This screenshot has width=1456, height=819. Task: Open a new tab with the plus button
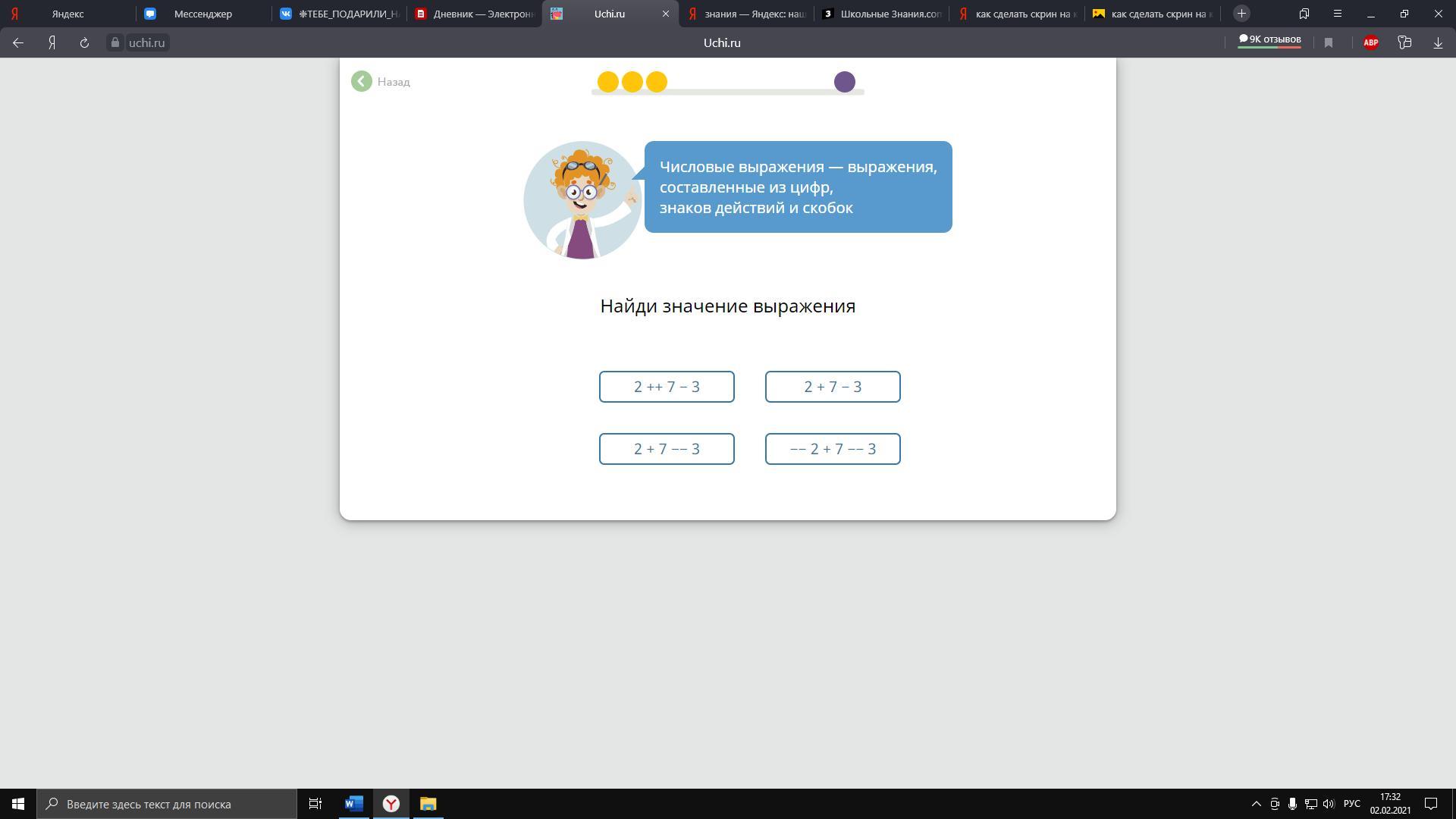pos(1241,14)
